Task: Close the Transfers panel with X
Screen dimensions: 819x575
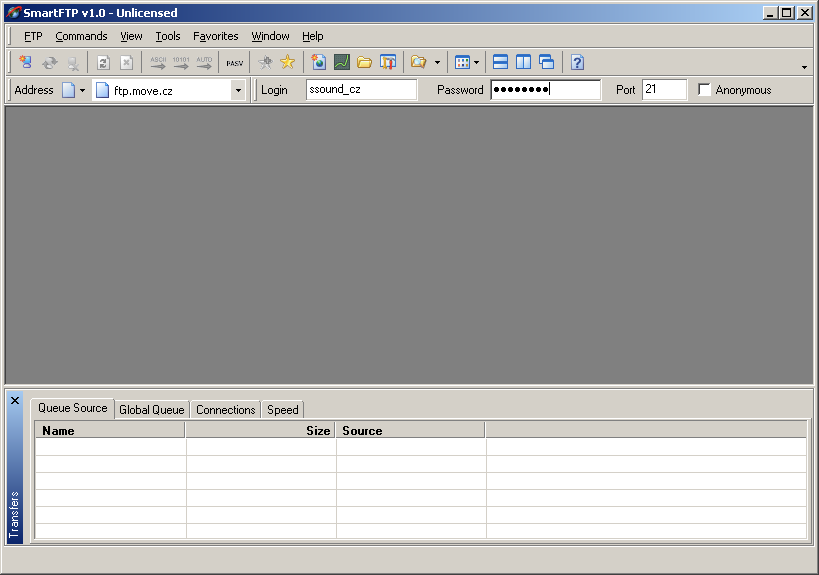Action: [15, 400]
